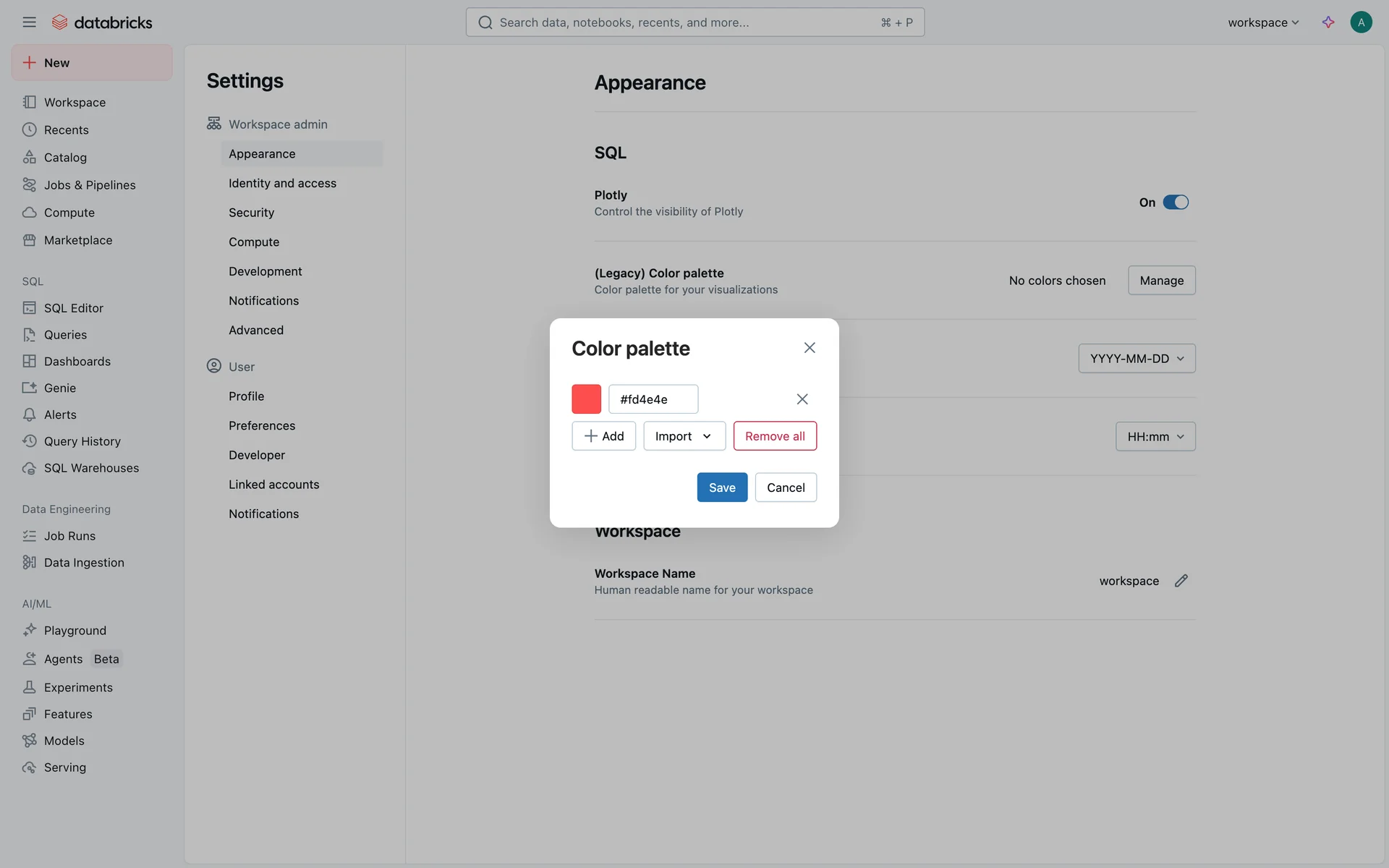Viewport: 1389px width, 868px height.
Task: Click the Remove all button
Action: point(774,436)
